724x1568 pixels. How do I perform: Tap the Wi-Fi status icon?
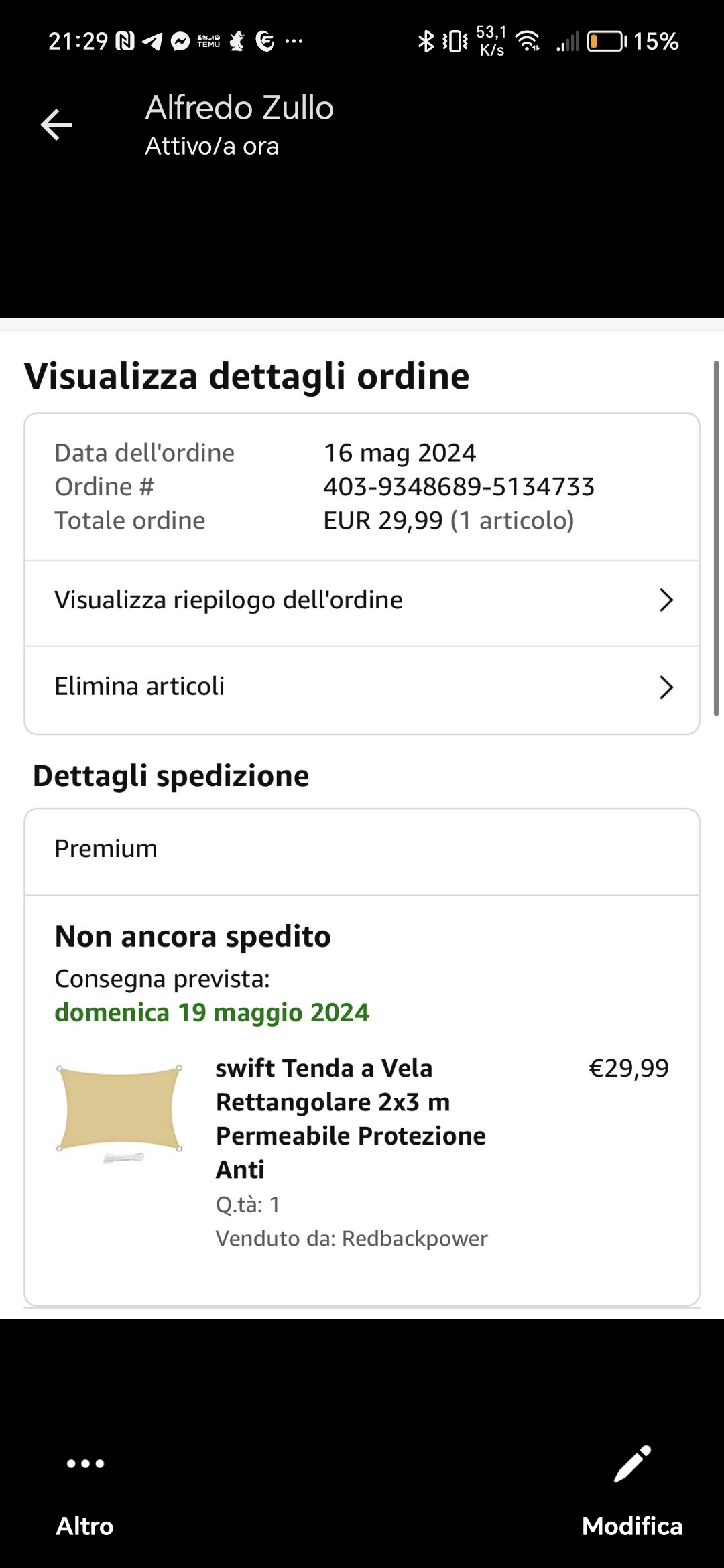[529, 42]
